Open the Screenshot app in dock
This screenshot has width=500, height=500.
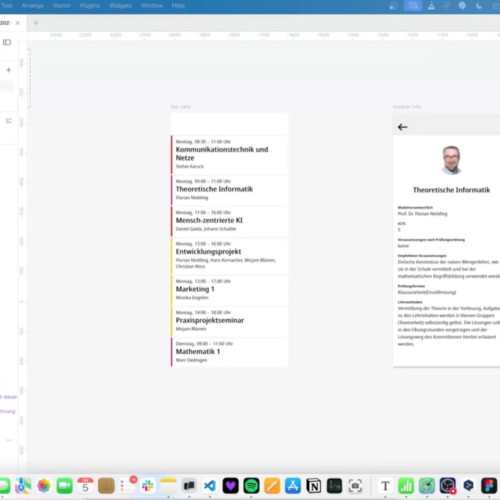355,486
